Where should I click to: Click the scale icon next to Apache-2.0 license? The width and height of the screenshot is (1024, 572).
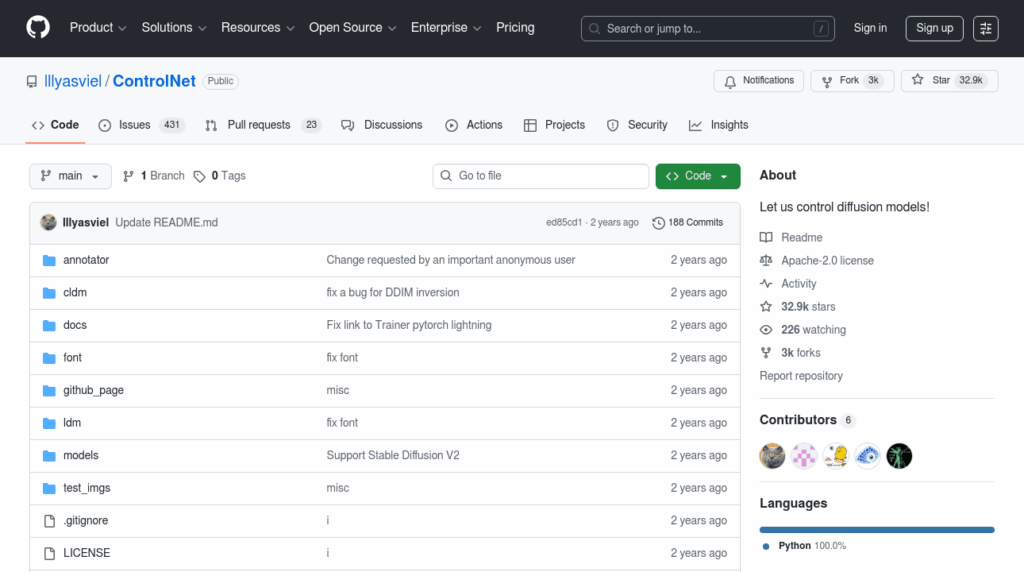point(766,261)
